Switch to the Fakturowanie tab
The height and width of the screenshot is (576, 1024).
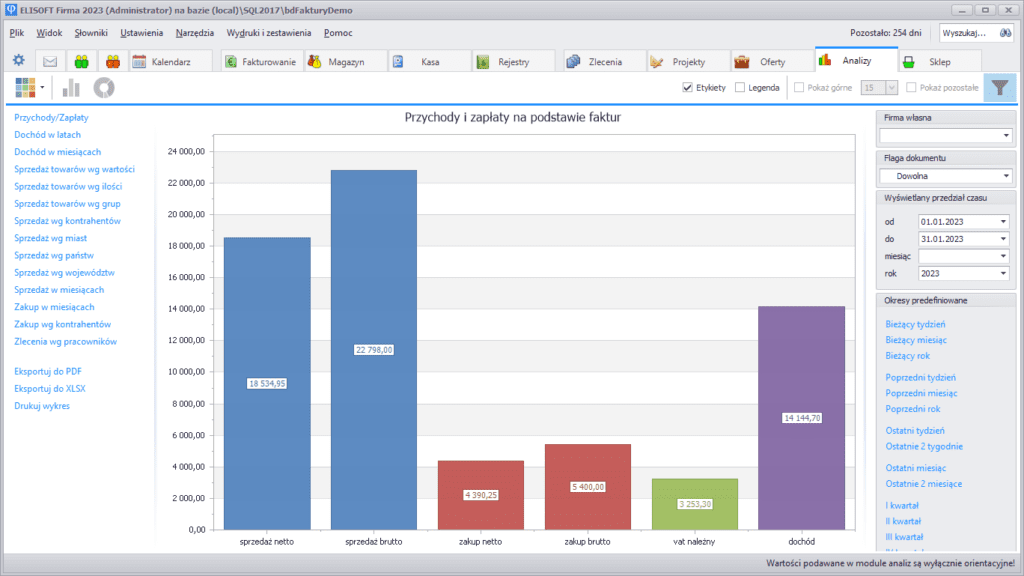[262, 61]
